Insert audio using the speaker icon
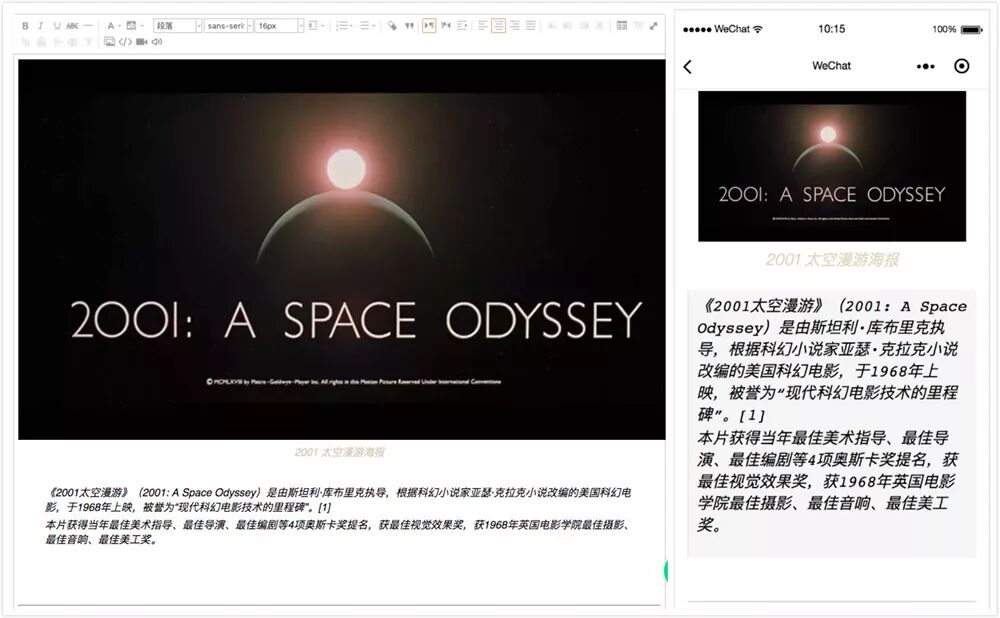The height and width of the screenshot is (618, 1000). (157, 42)
